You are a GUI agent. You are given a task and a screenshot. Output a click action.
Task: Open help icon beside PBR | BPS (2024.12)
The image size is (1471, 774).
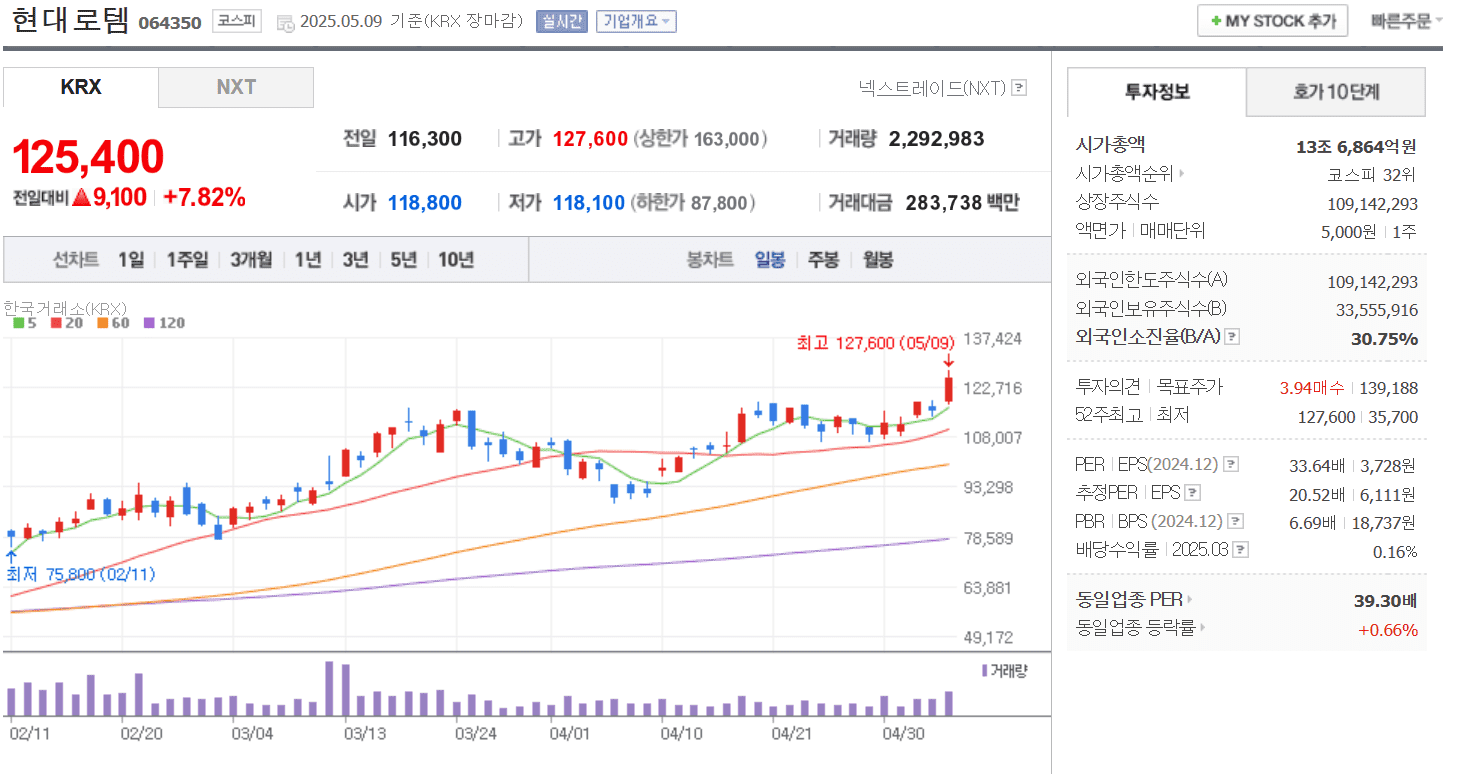tap(1236, 521)
